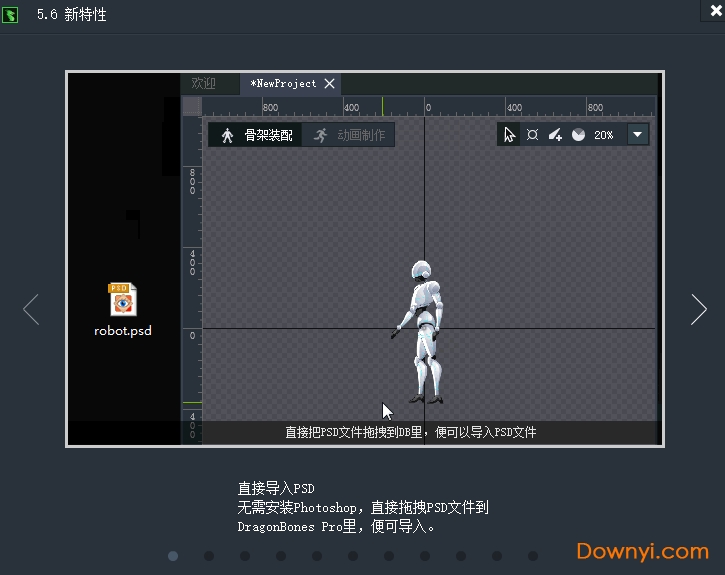Click the ruler origin corner square
This screenshot has width=725, height=575.
click(x=192, y=106)
